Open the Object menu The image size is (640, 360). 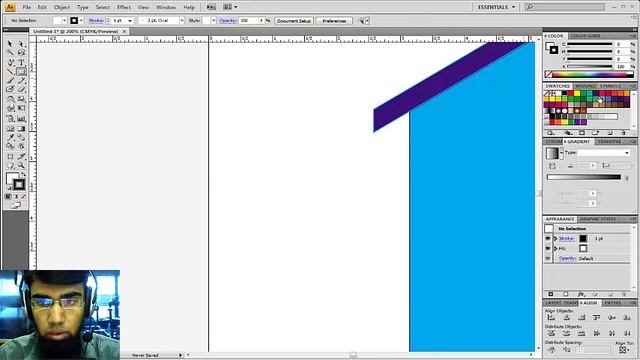coord(62,7)
